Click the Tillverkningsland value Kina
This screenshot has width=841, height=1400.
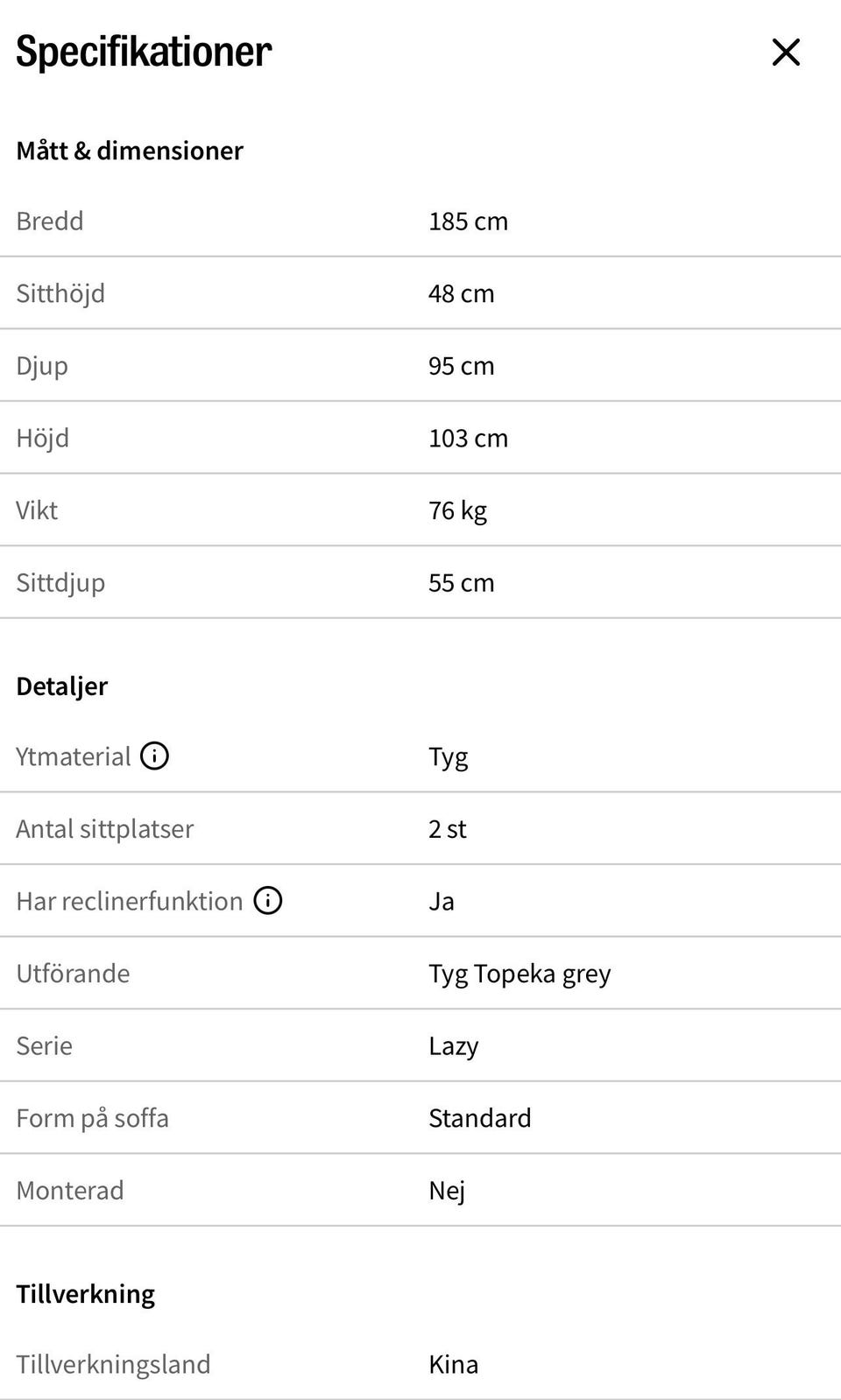coord(453,1364)
